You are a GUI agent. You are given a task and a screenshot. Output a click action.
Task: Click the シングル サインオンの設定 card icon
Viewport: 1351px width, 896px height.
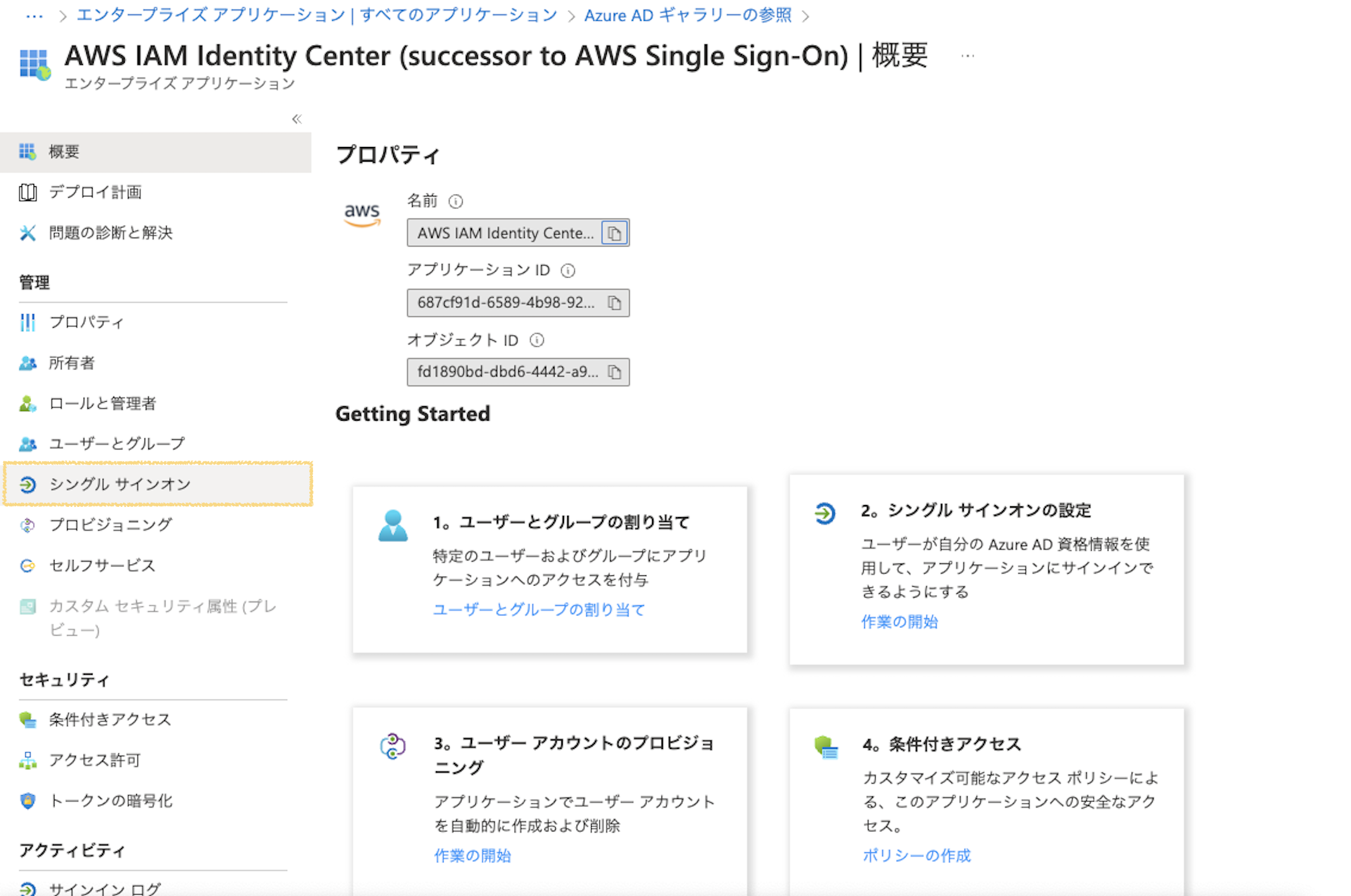(824, 513)
